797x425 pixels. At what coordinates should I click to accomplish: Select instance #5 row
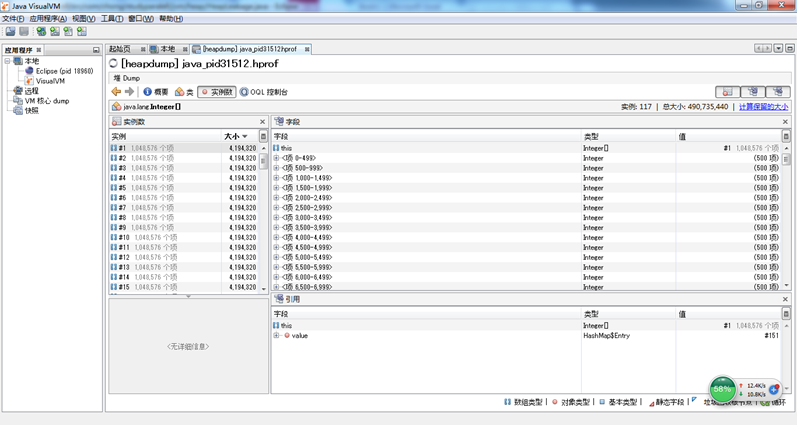(x=183, y=188)
